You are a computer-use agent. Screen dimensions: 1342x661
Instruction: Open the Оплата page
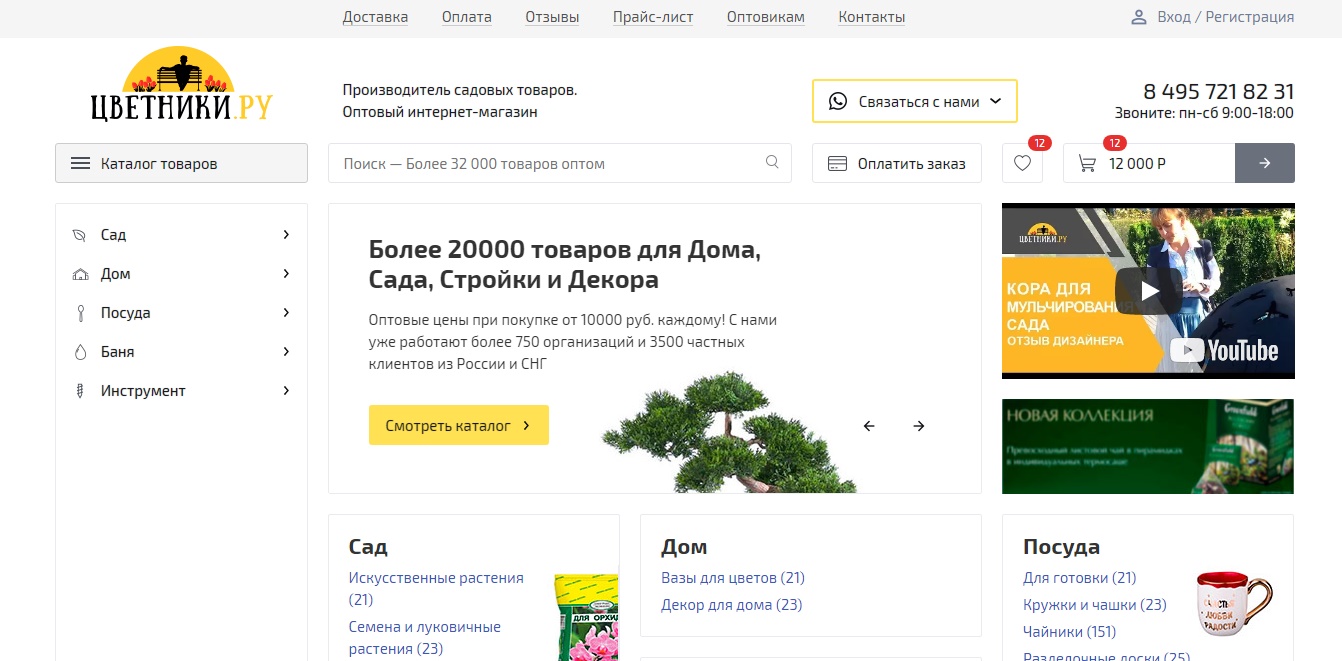click(x=467, y=17)
